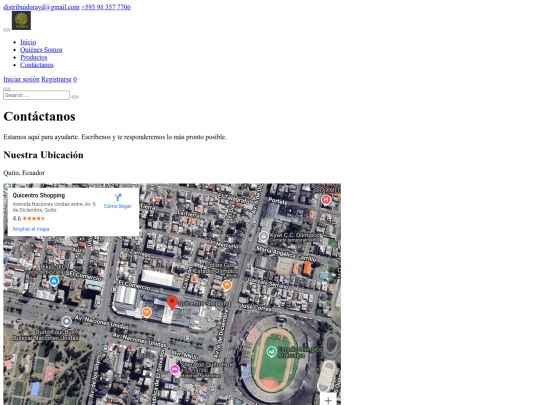Click the Contáctanos page heading

[39, 116]
